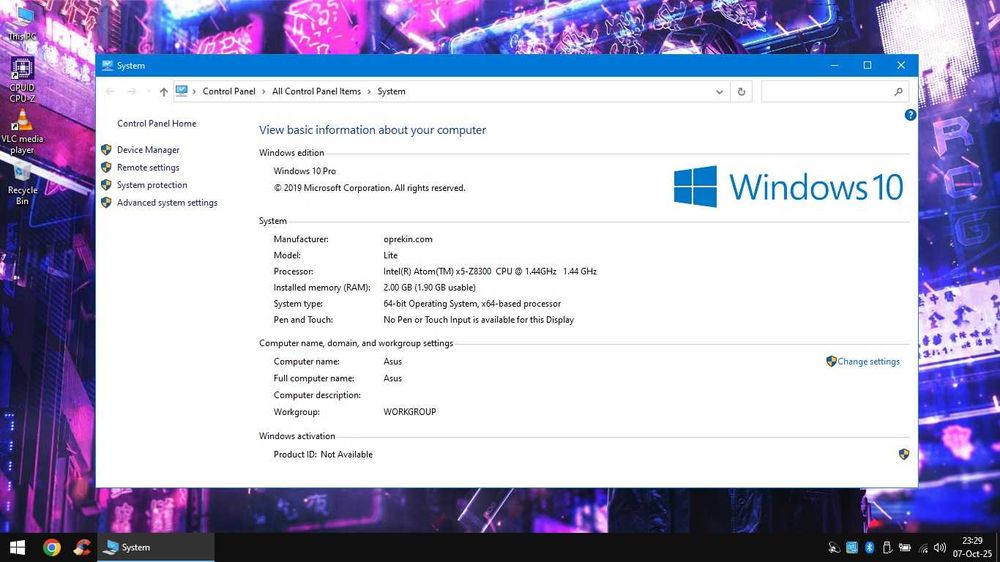1000x562 pixels.
Task: Select All Control Panel Items breadcrumb
Action: tap(316, 92)
